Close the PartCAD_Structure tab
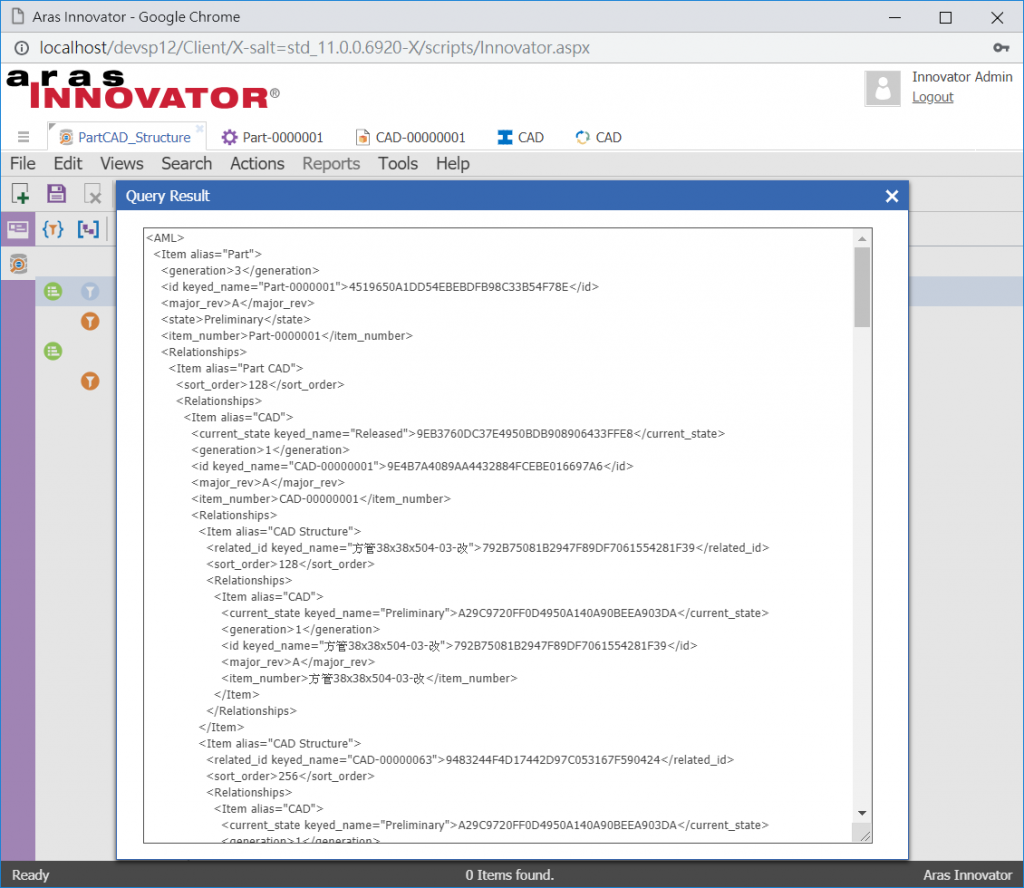 tap(200, 128)
